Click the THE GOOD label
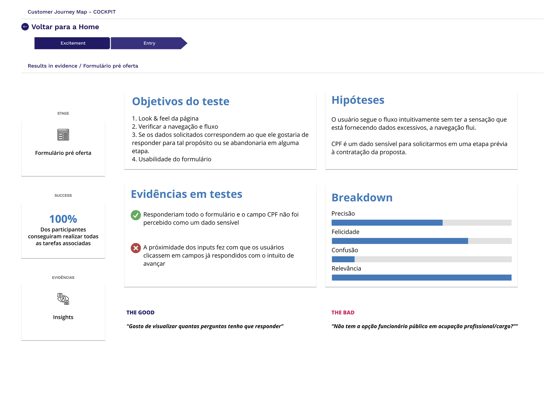551x393 pixels. 141,313
